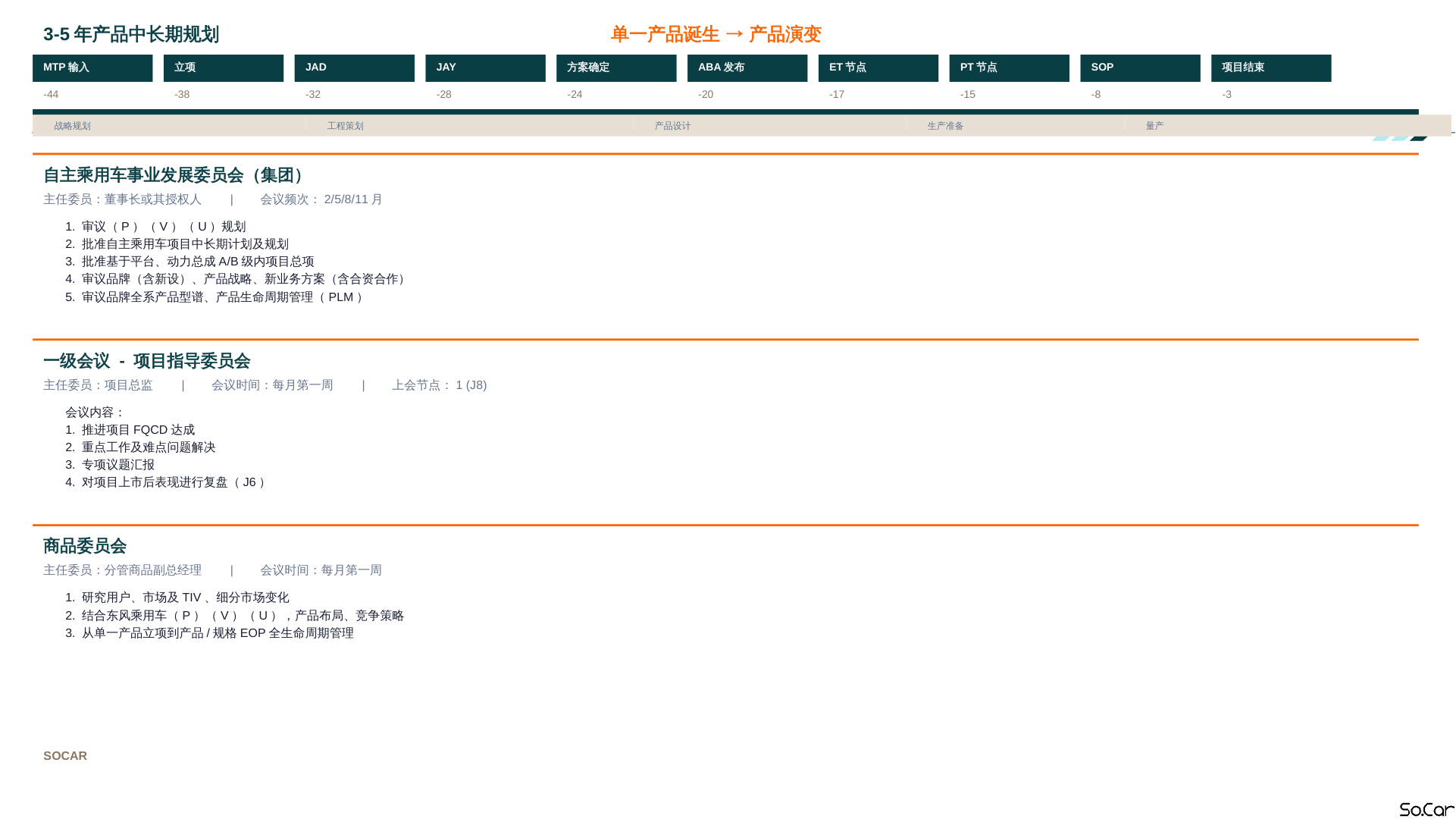Click the 单一产品诞生 → 产品演变 heading

[716, 35]
